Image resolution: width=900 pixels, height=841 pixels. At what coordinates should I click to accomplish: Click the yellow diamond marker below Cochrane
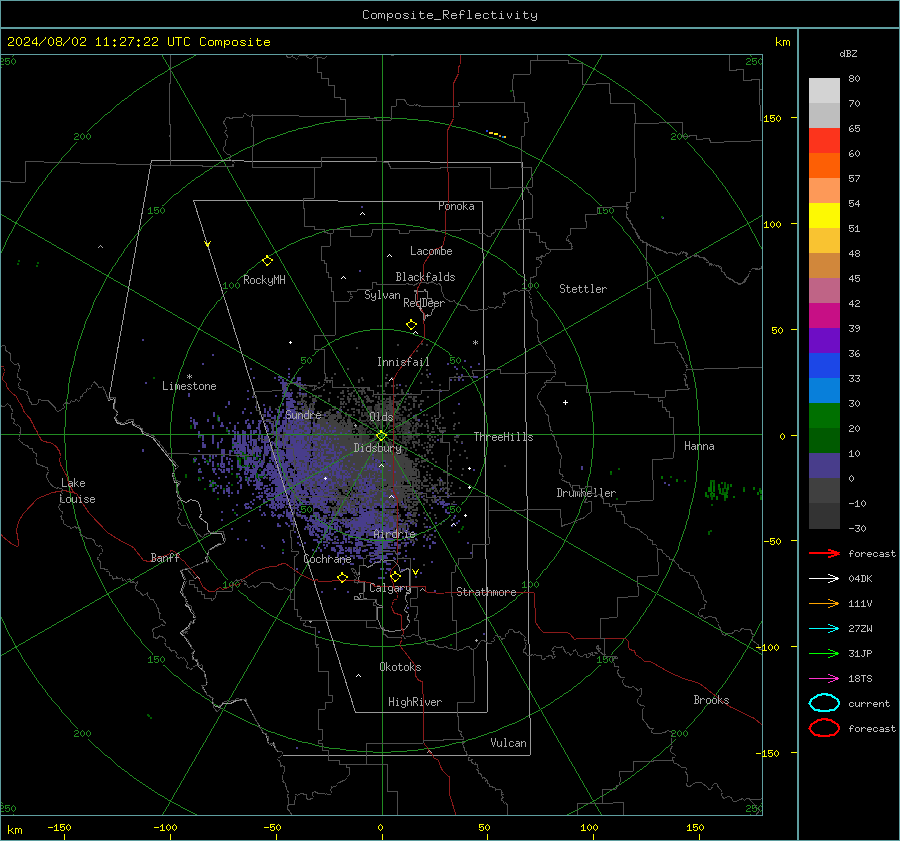[343, 577]
